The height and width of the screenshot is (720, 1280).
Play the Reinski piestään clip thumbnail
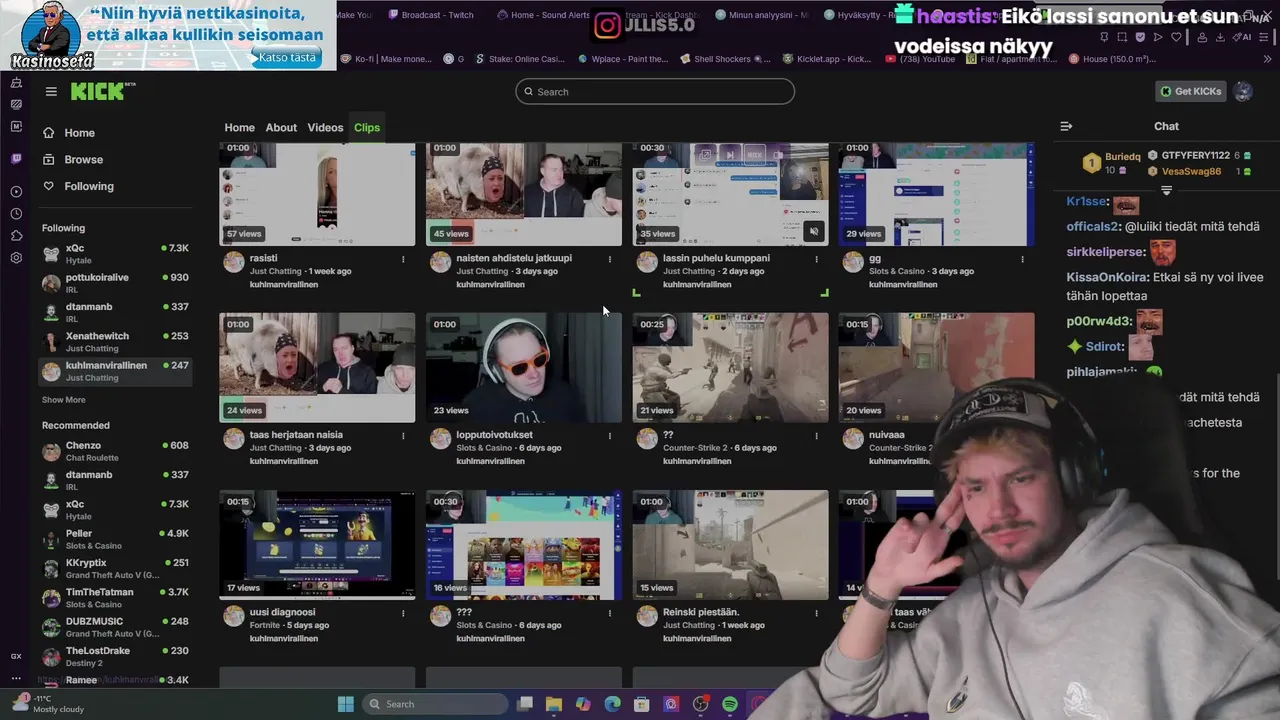point(731,545)
